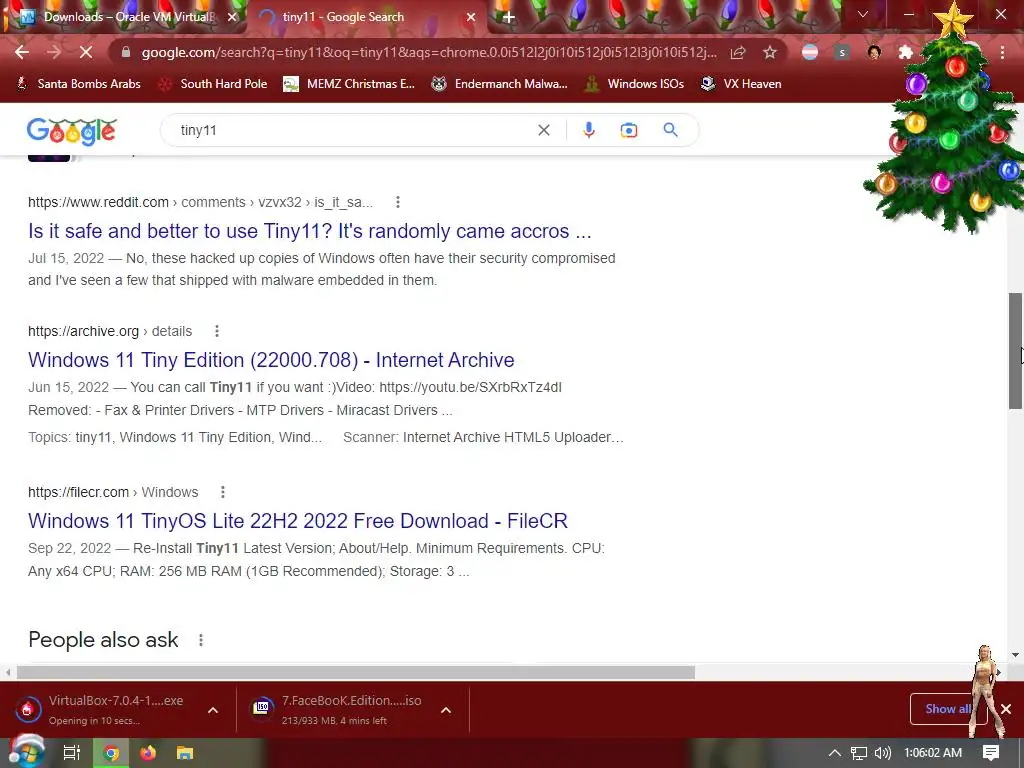The image size is (1024, 768).
Task: Open South Hard Pole bookmark
Action: click(213, 84)
